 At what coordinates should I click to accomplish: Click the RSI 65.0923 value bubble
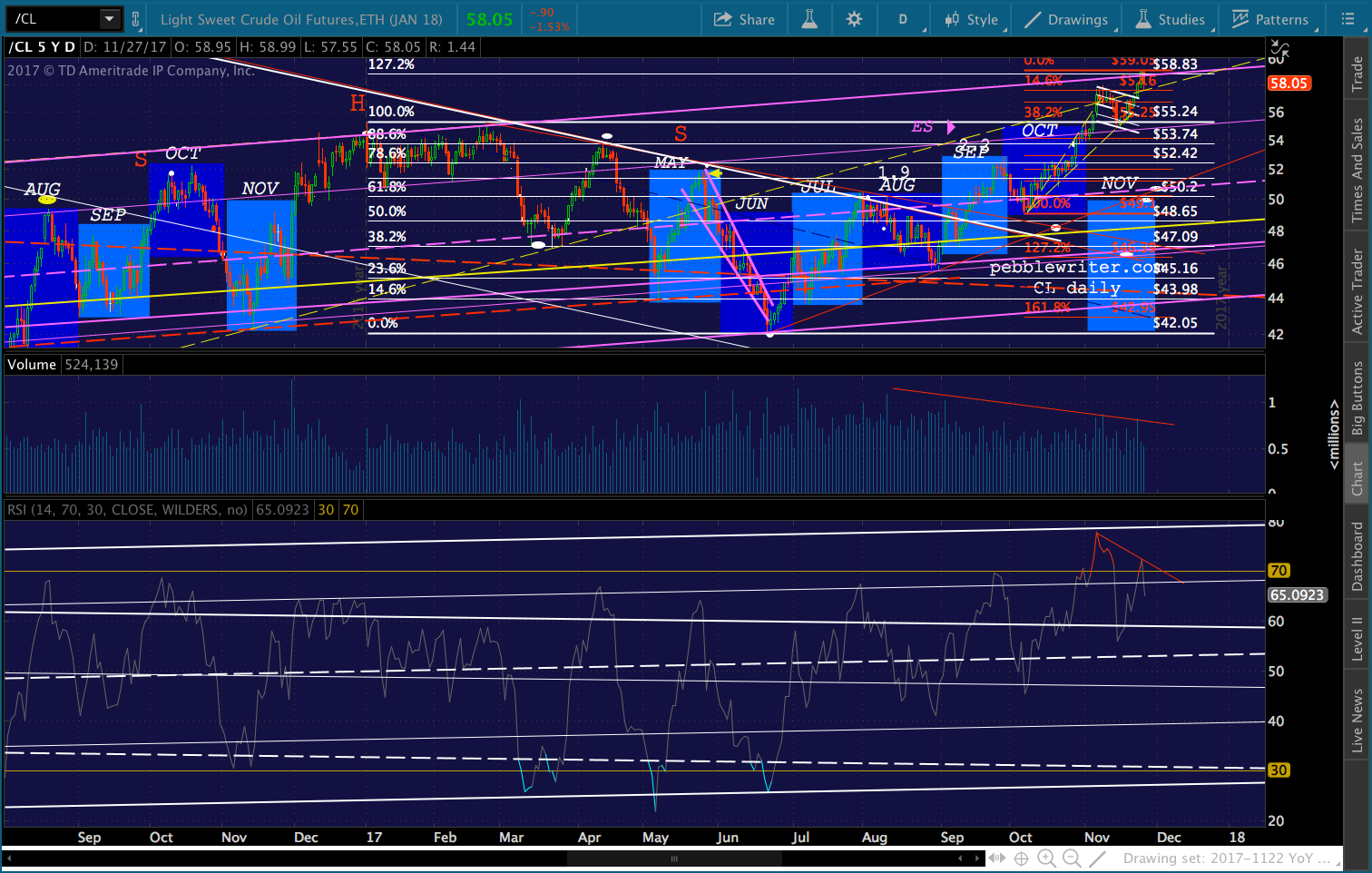[1297, 595]
